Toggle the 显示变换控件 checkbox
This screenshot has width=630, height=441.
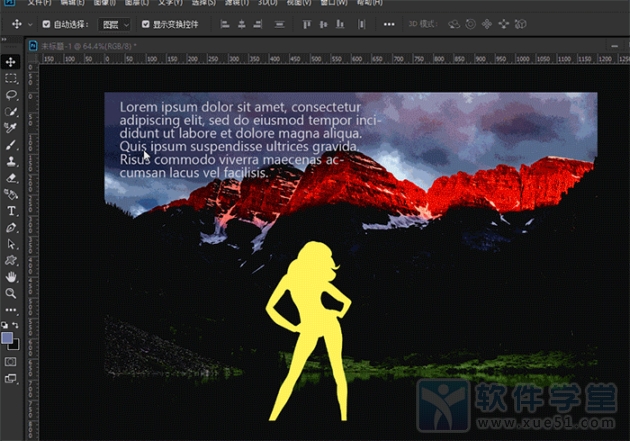coord(146,24)
